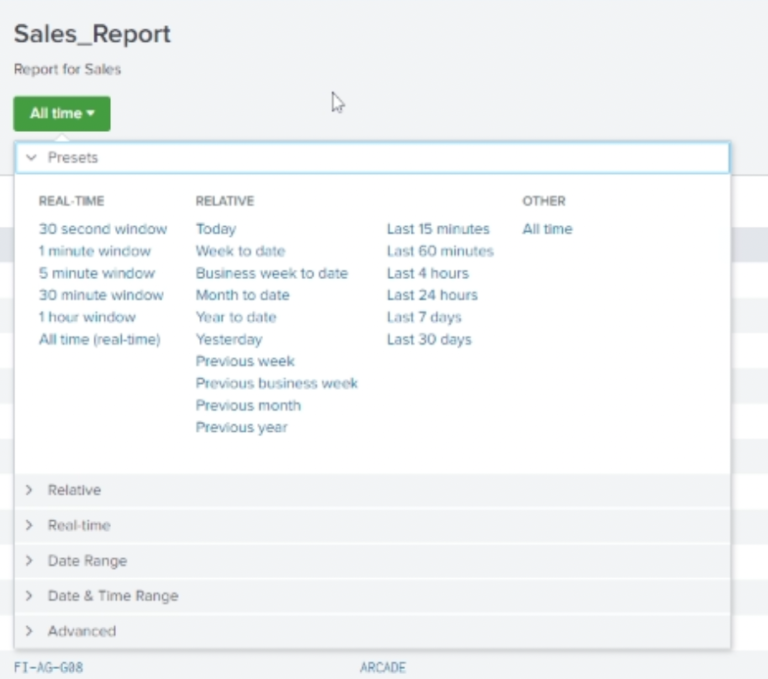
Task: Expand the Advanced section
Action: [372, 631]
